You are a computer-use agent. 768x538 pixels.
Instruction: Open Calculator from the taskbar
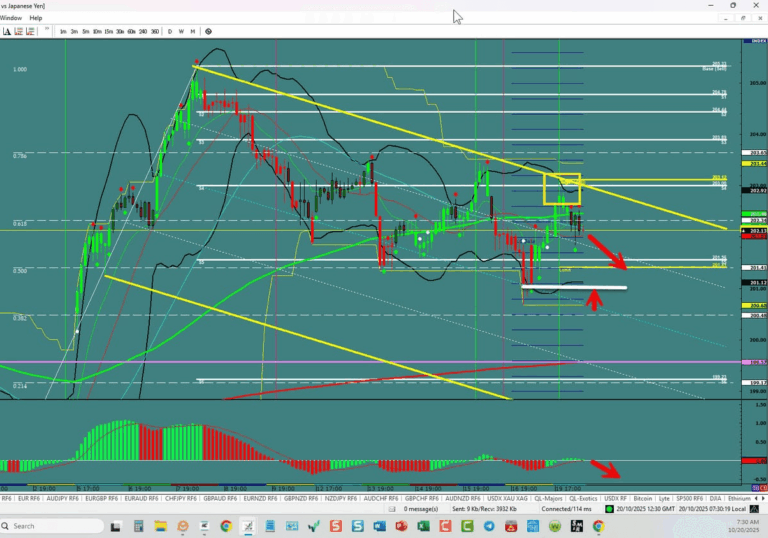(x=139, y=526)
